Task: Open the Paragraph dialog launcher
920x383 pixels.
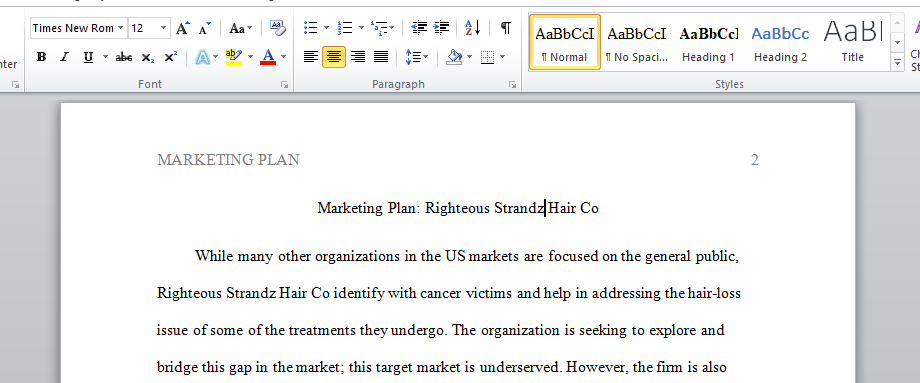Action: click(512, 85)
